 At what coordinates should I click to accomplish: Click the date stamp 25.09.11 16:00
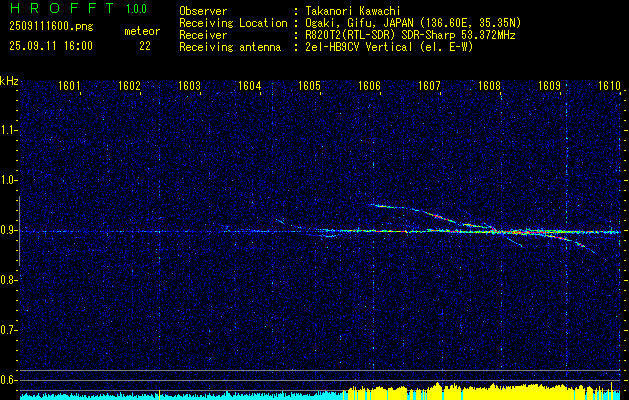51,46
